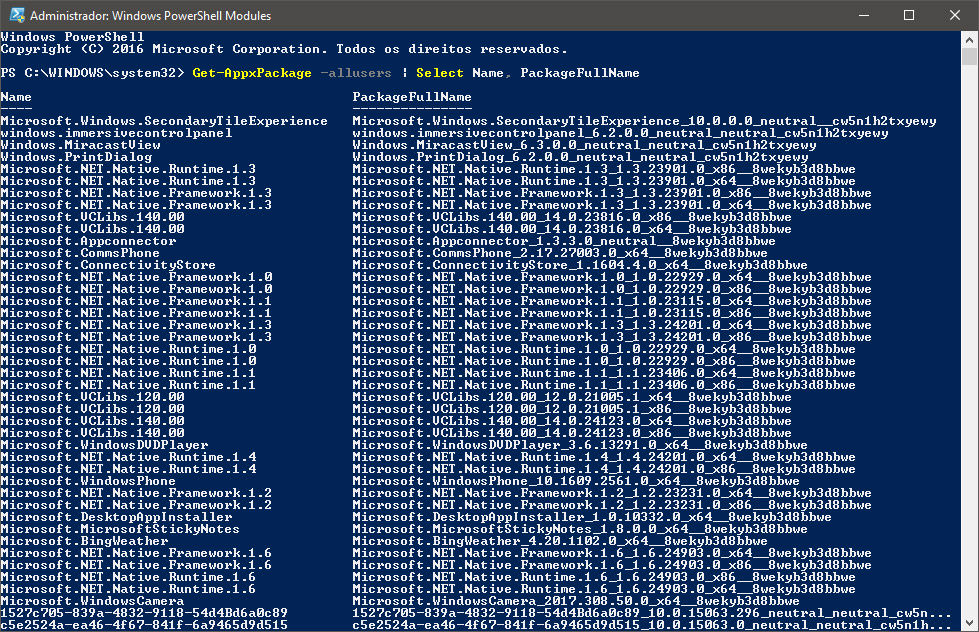Click the Name column header

tap(16, 97)
